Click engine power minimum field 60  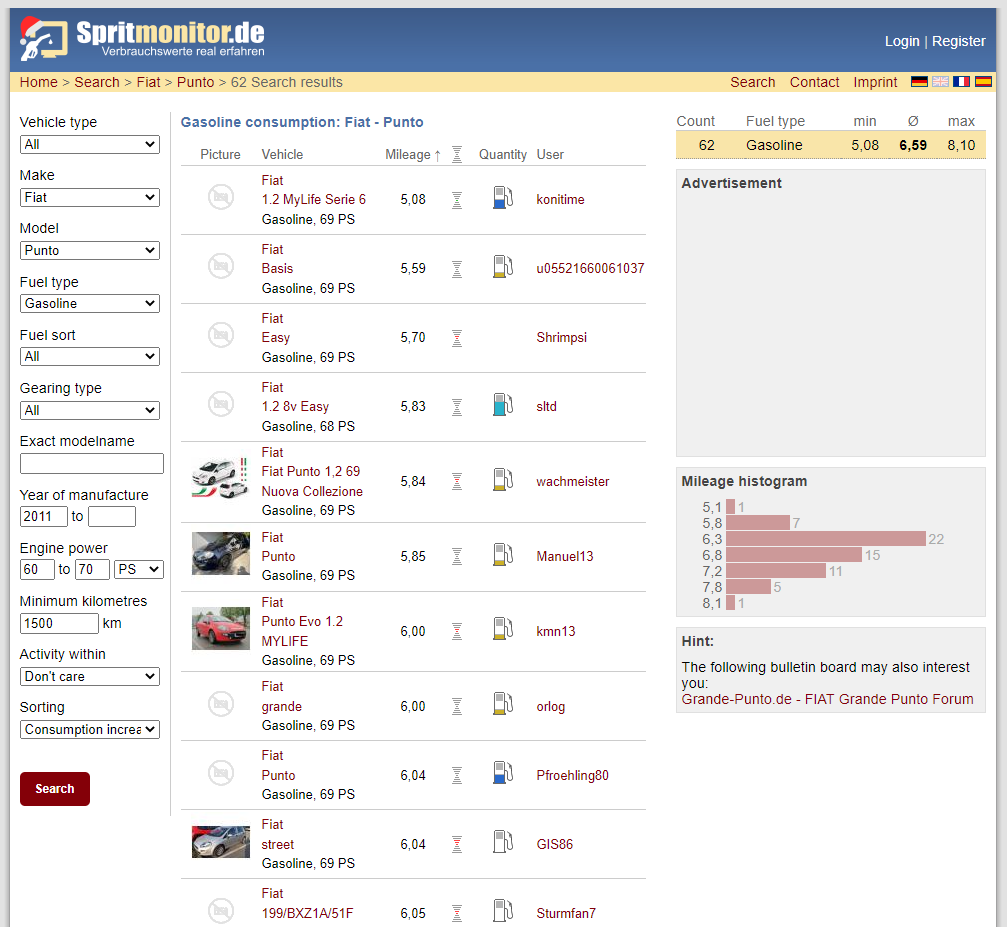pyautogui.click(x=37, y=569)
